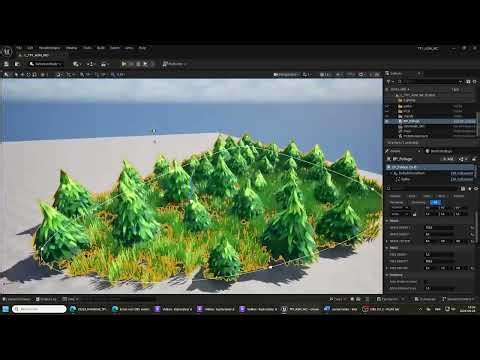Image resolution: width=480 pixels, height=360 pixels.
Task: Click the Unreal Engine logo icon
Action: coord(7,51)
